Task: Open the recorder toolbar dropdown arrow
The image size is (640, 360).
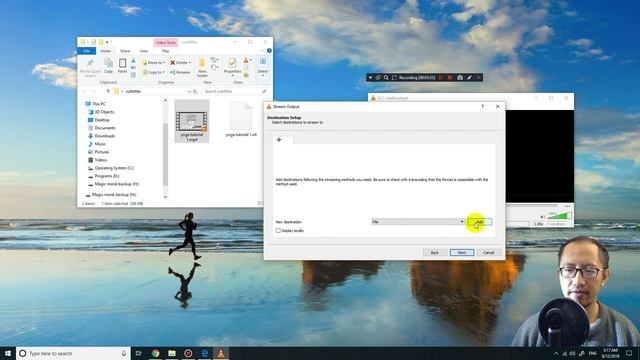Action: tap(370, 78)
